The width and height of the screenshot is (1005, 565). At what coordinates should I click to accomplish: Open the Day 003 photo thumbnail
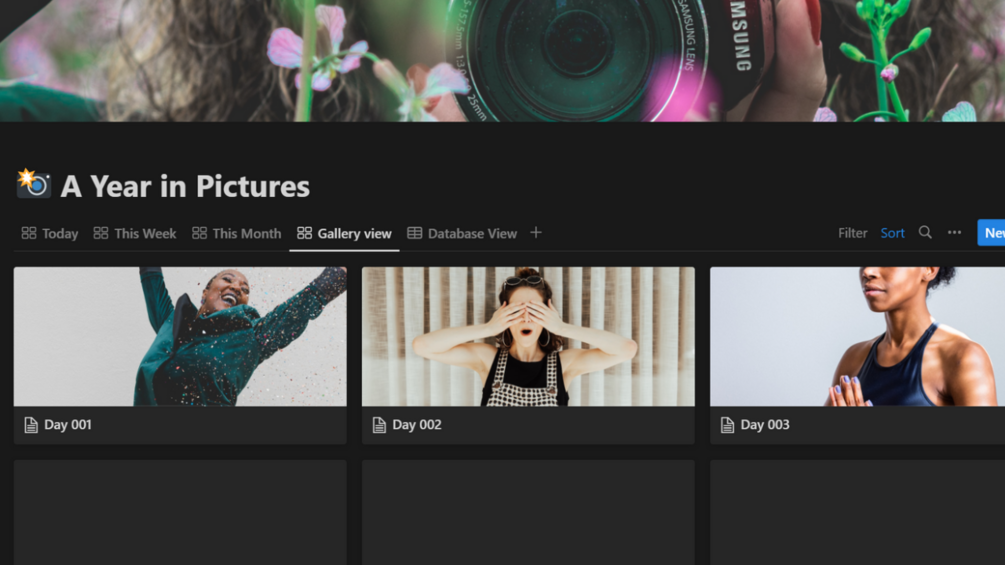pos(858,336)
